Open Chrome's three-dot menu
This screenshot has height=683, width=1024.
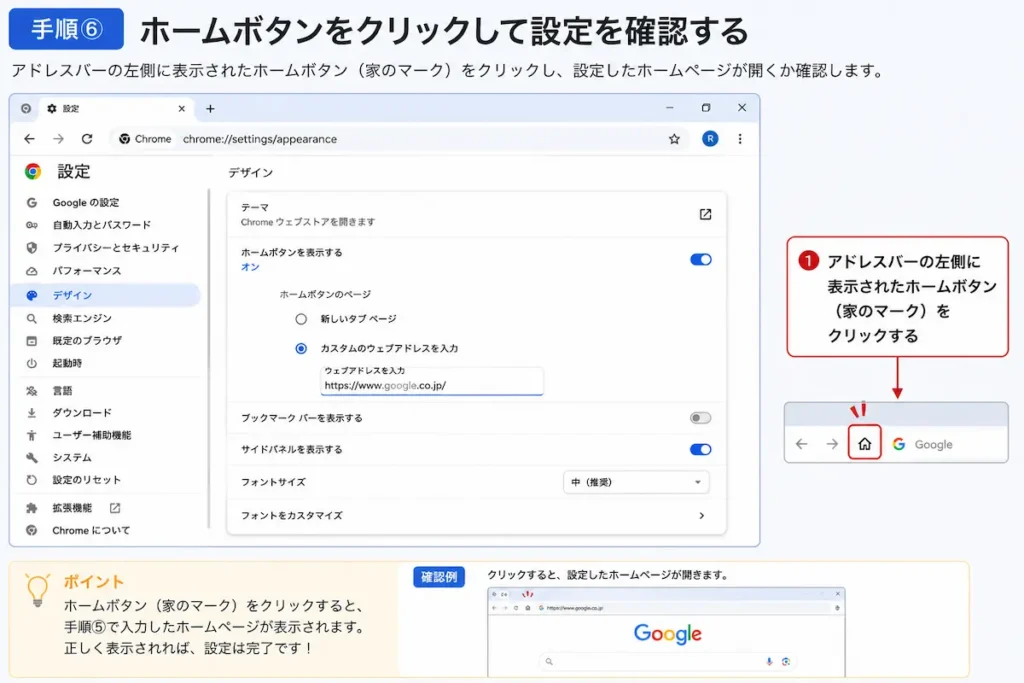click(740, 139)
